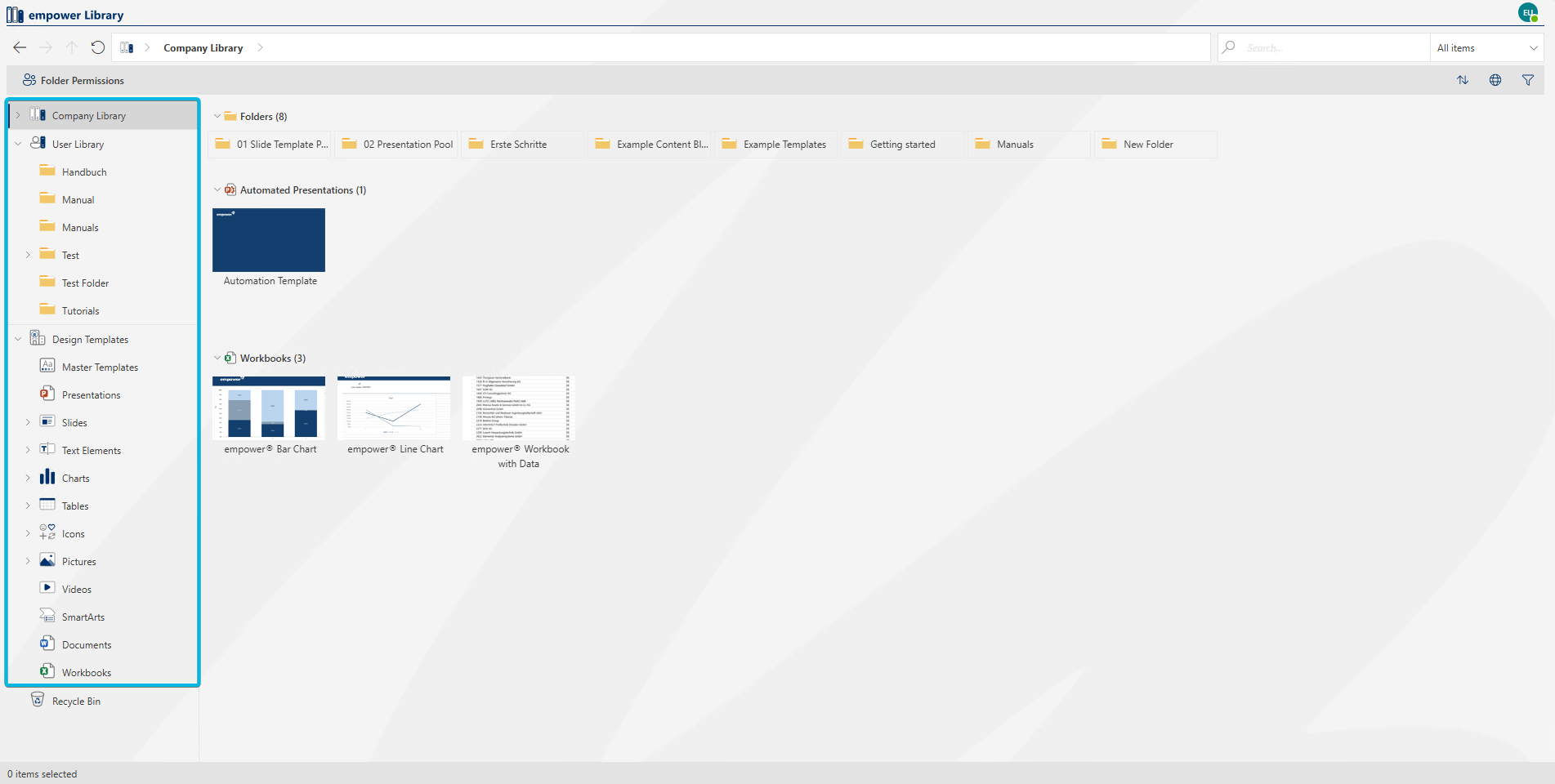The height and width of the screenshot is (784, 1555).
Task: Refresh the library view
Action: click(98, 47)
